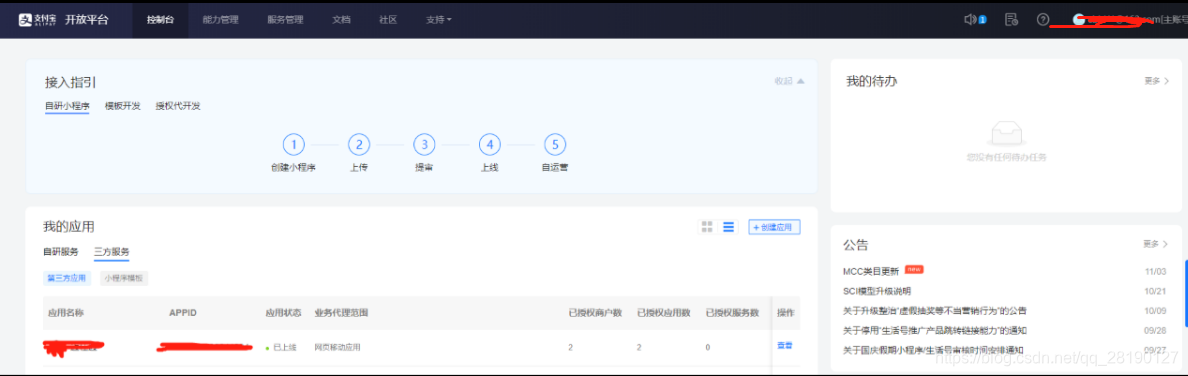Open 更多 in 公告 panel
The image size is (1188, 376).
click(1156, 244)
